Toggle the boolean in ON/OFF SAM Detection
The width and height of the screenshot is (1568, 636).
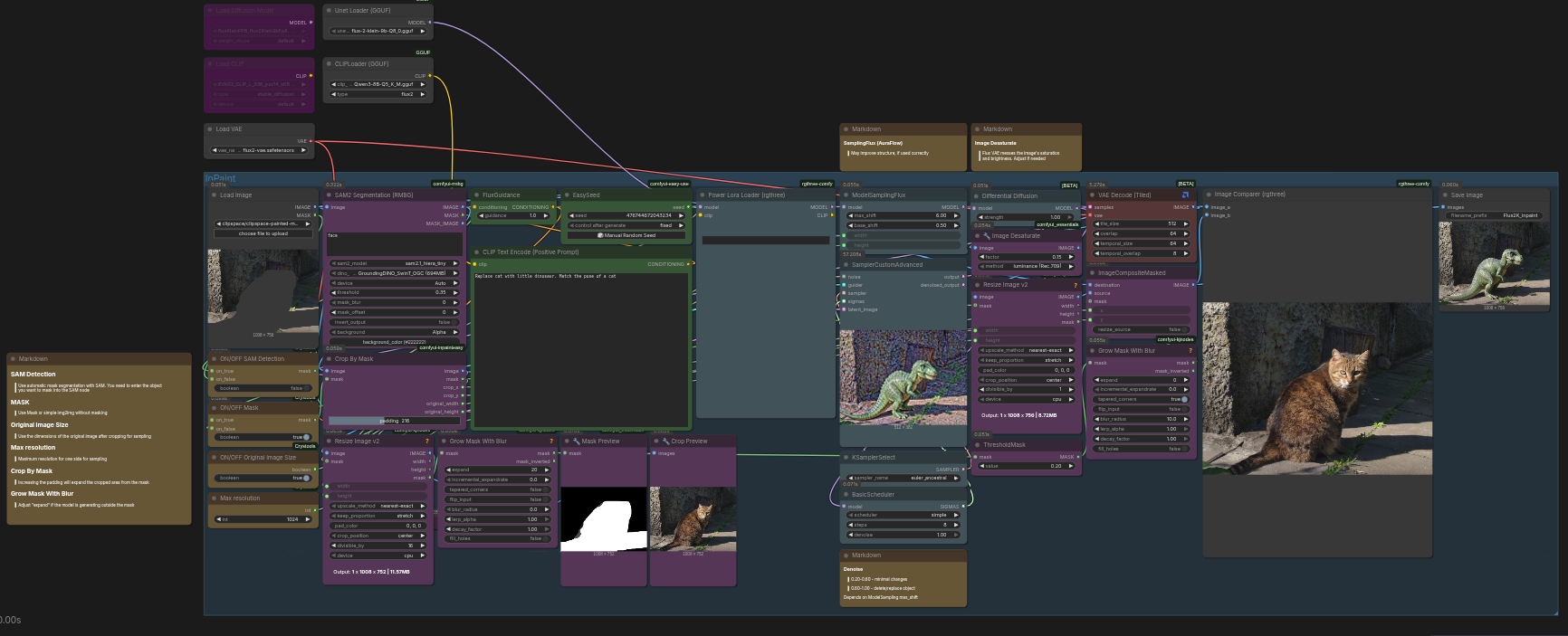click(x=306, y=388)
